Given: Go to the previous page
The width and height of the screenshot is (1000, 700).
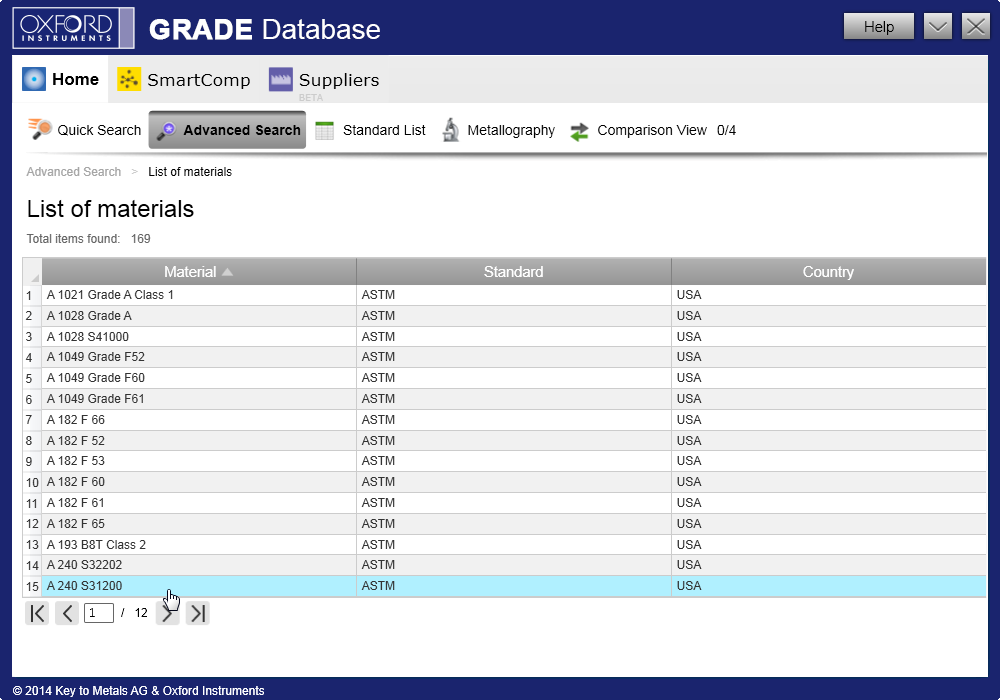Looking at the screenshot, I should (67, 613).
